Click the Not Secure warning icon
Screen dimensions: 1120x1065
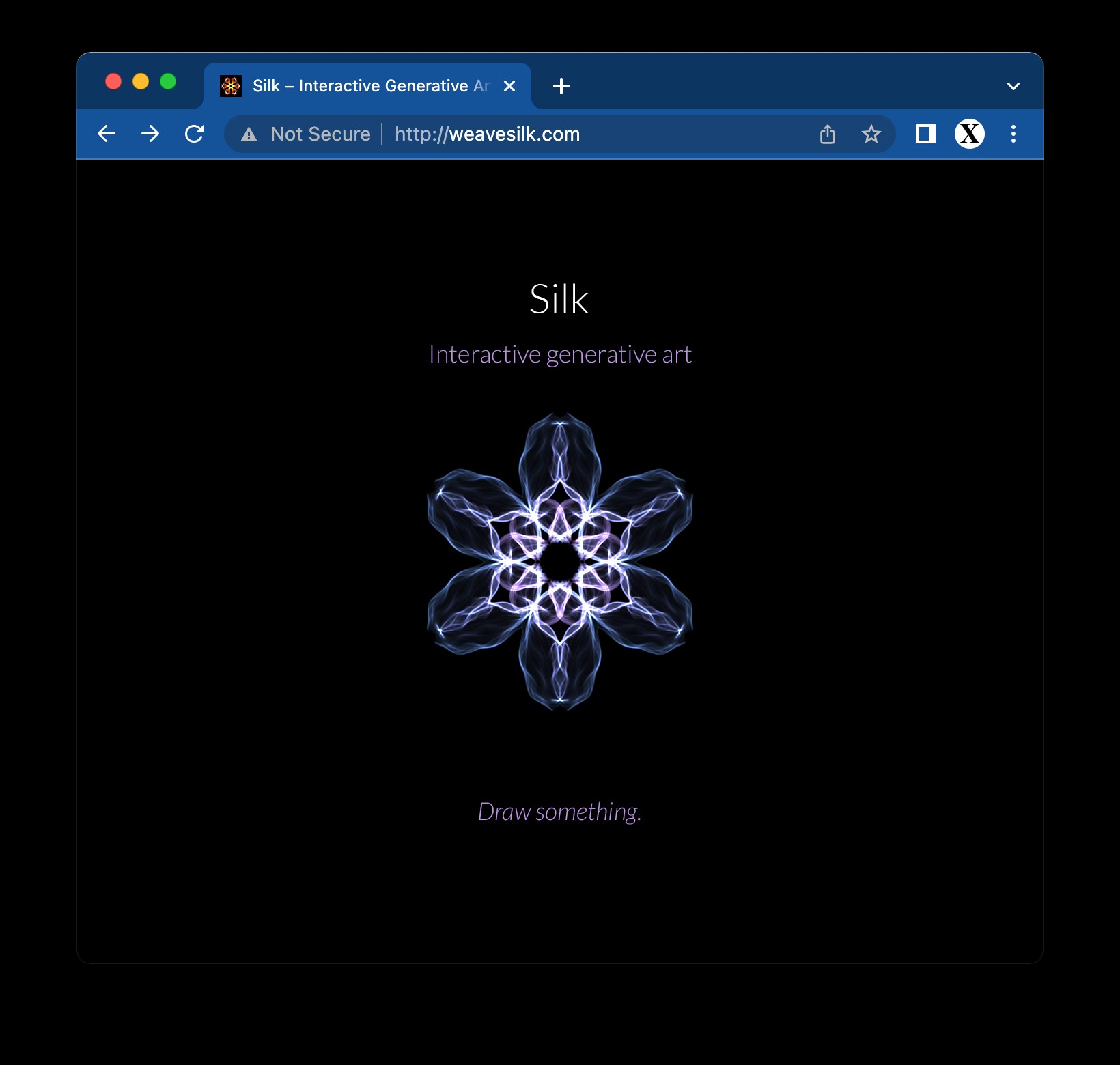[x=249, y=134]
